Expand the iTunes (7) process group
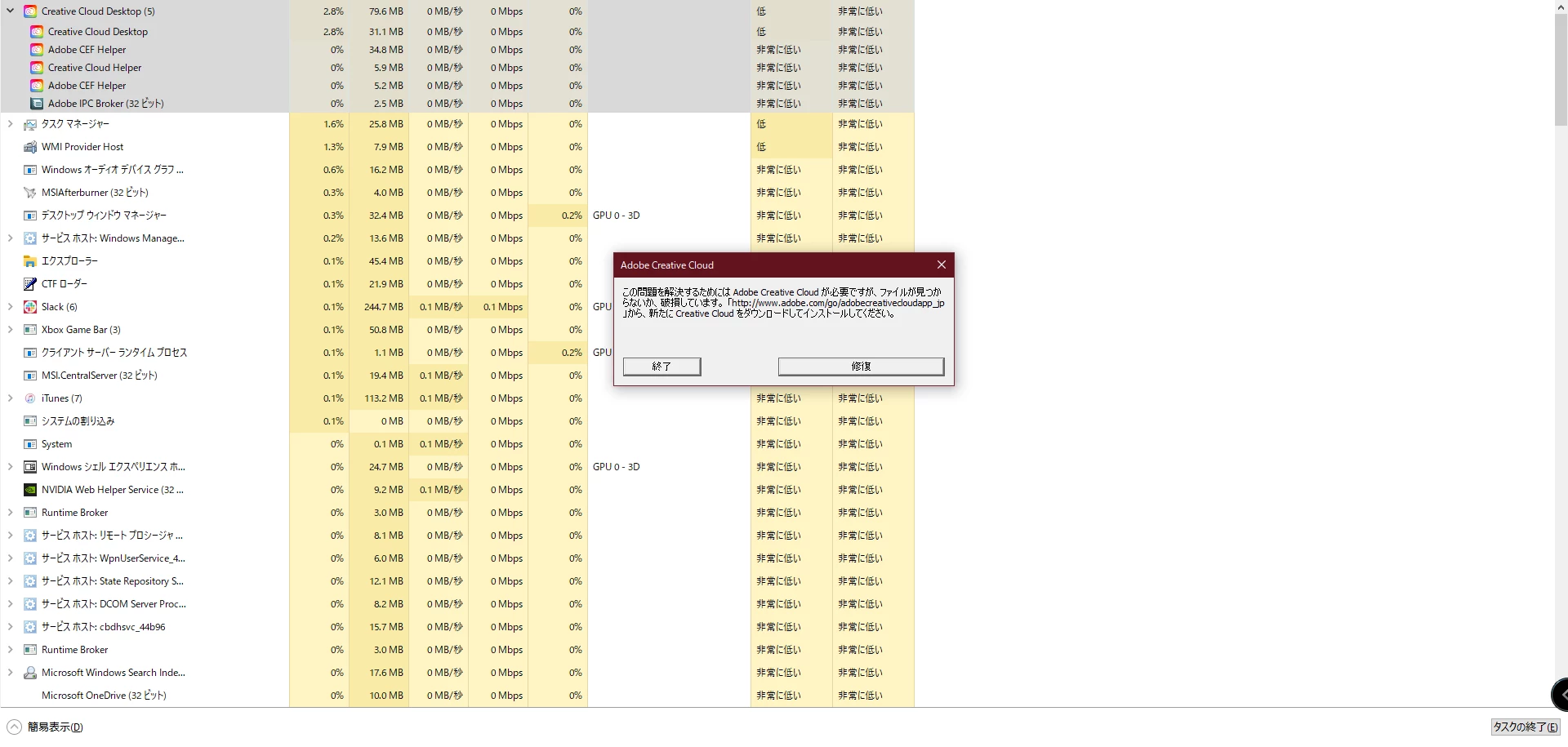 (10, 398)
